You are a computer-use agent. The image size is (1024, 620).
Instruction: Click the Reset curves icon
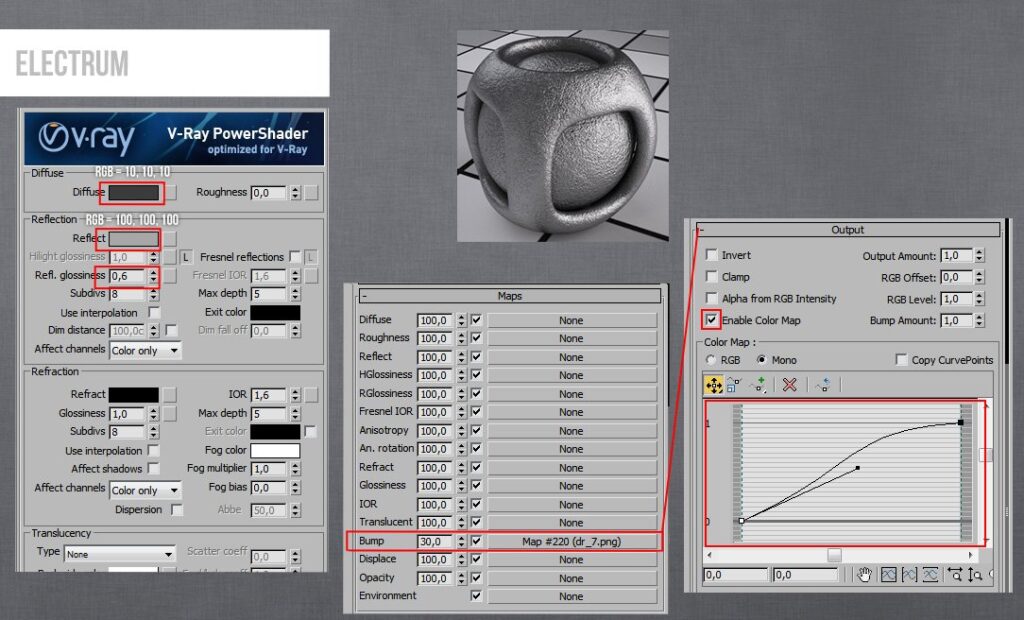[x=823, y=383]
